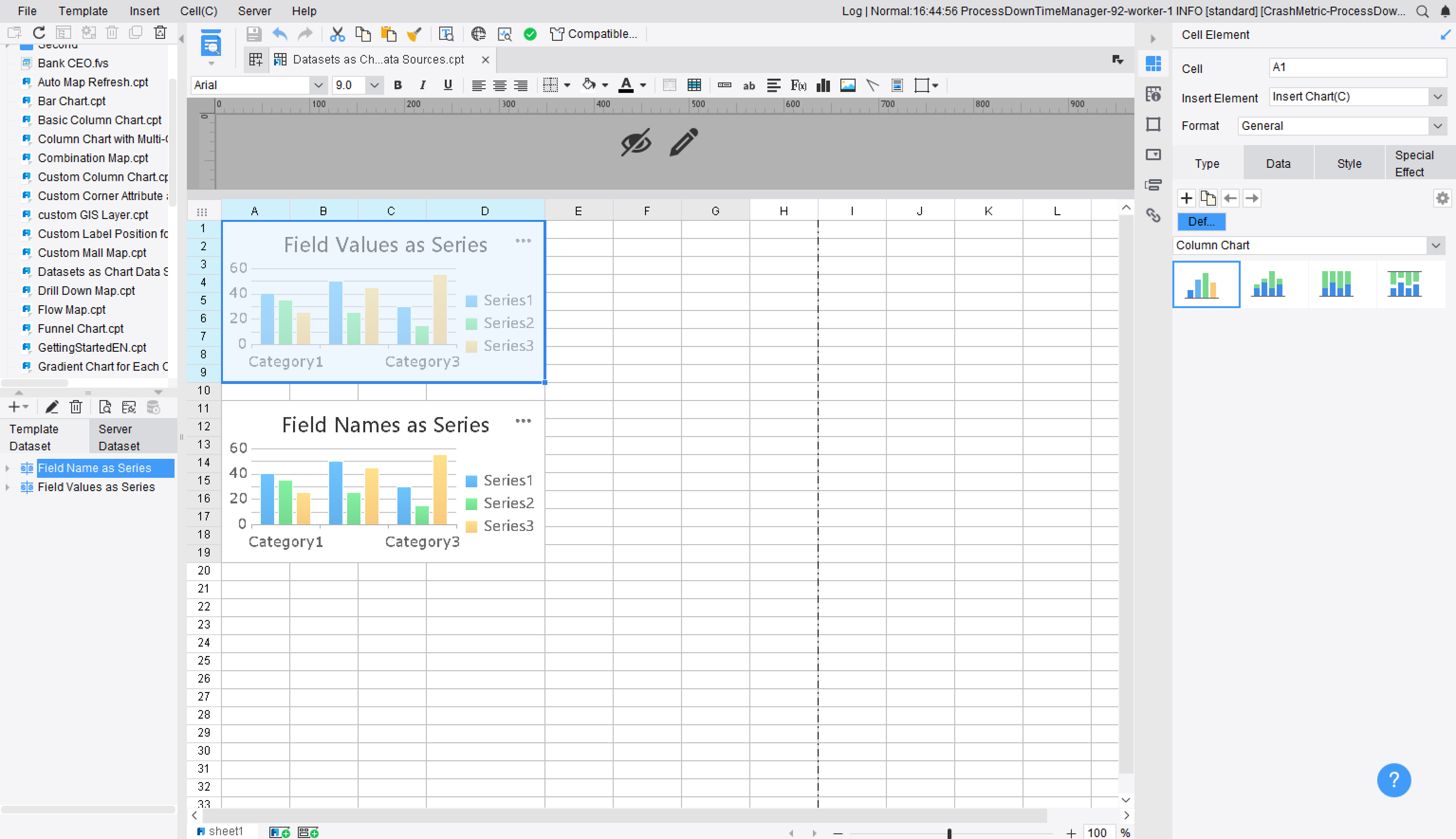Click the Insert Image toolbar icon
Screen dimensions: 1456x839
click(x=848, y=85)
